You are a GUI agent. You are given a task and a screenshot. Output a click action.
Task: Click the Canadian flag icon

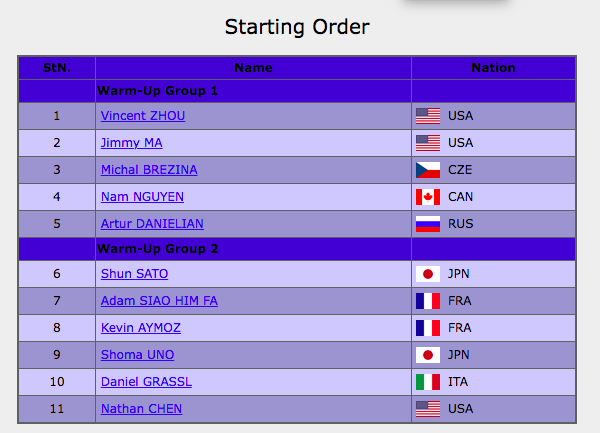tap(428, 197)
